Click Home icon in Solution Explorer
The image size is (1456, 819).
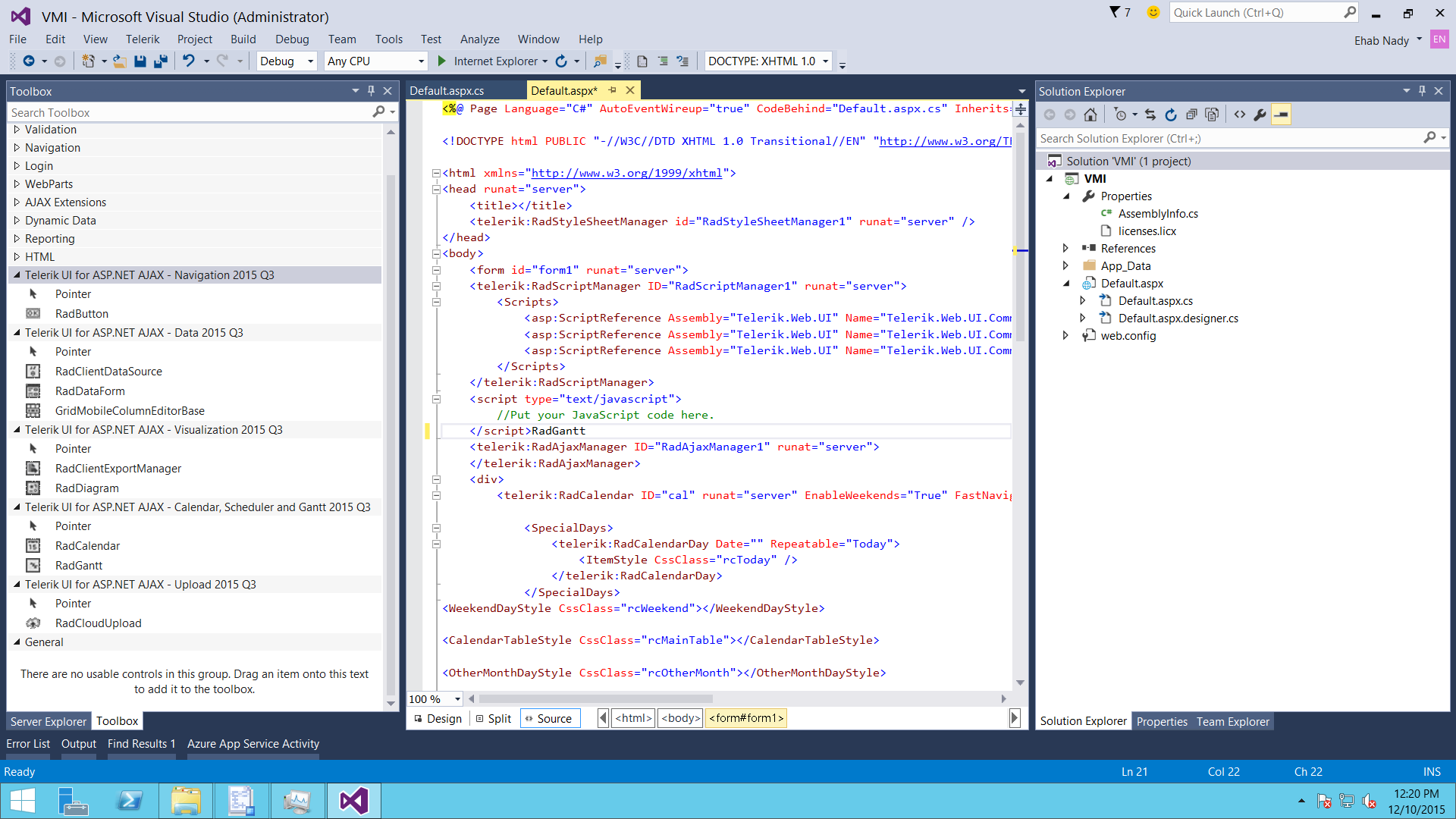[x=1090, y=115]
